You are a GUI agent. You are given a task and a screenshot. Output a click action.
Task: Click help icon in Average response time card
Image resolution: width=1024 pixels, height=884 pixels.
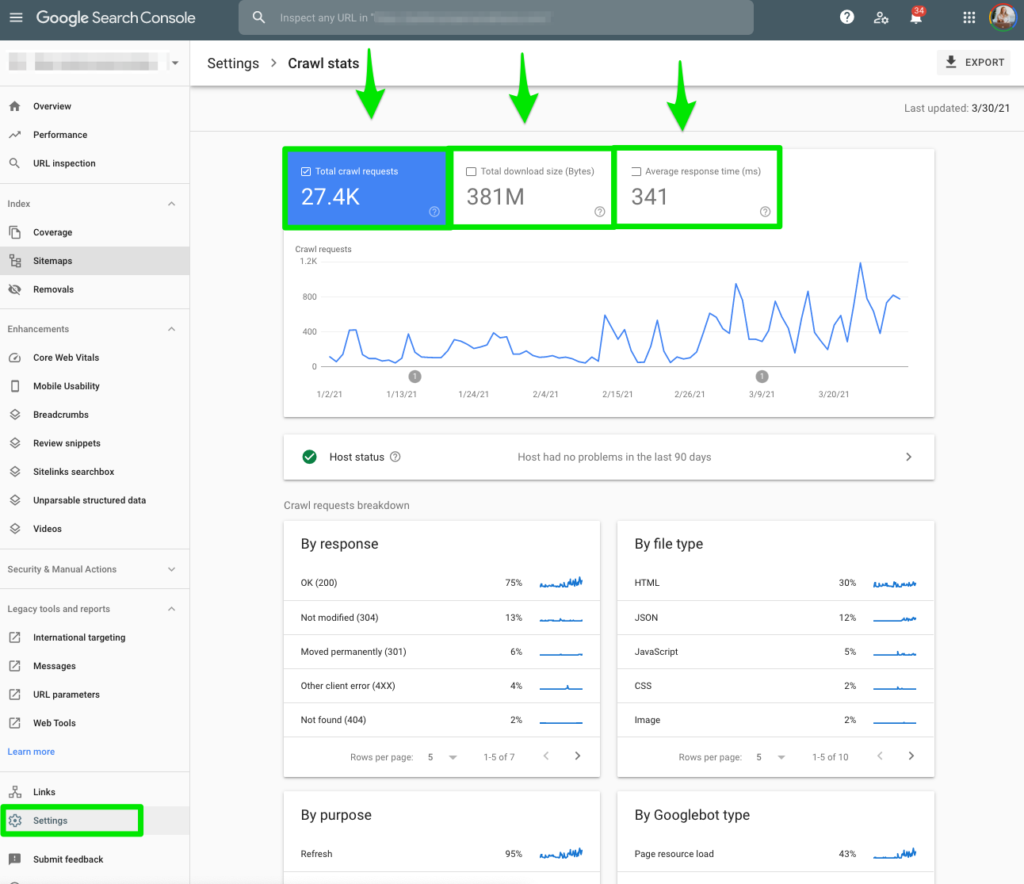click(x=765, y=211)
